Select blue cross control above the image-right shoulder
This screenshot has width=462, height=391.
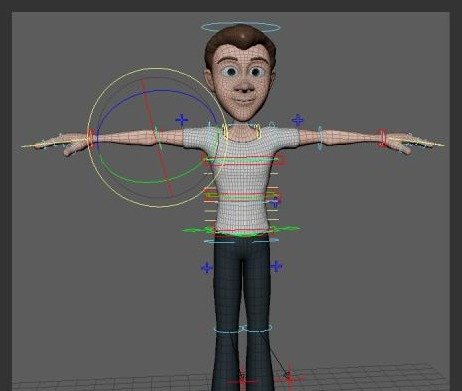click(298, 120)
